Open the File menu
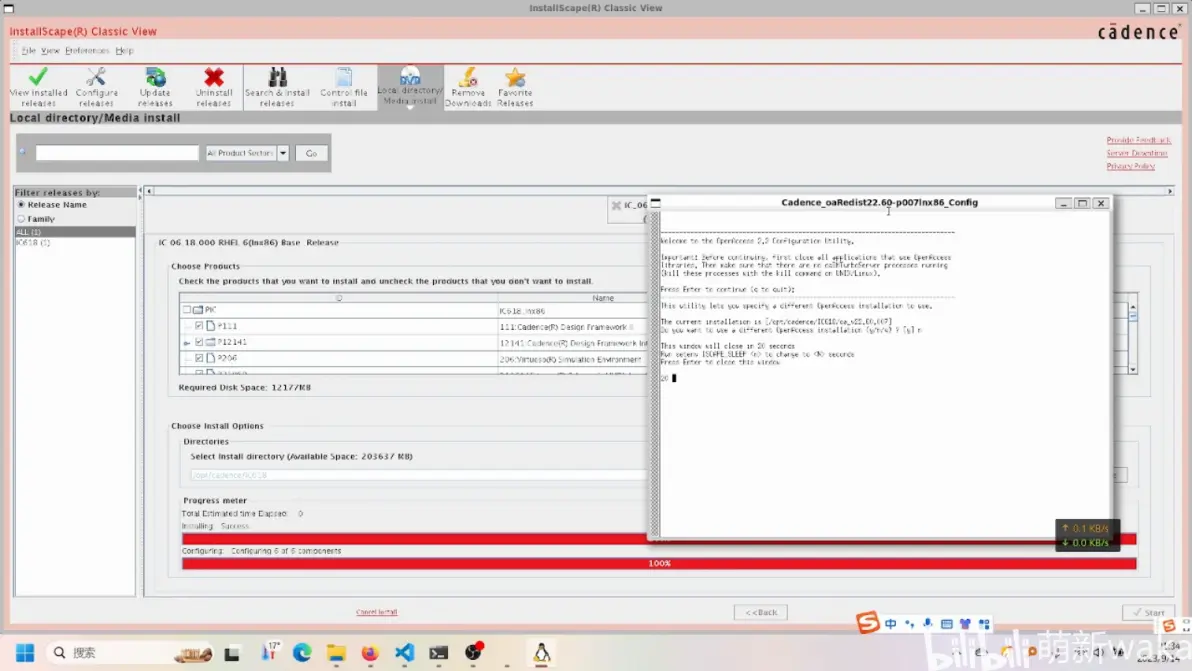This screenshot has width=1192, height=671. click(28, 50)
